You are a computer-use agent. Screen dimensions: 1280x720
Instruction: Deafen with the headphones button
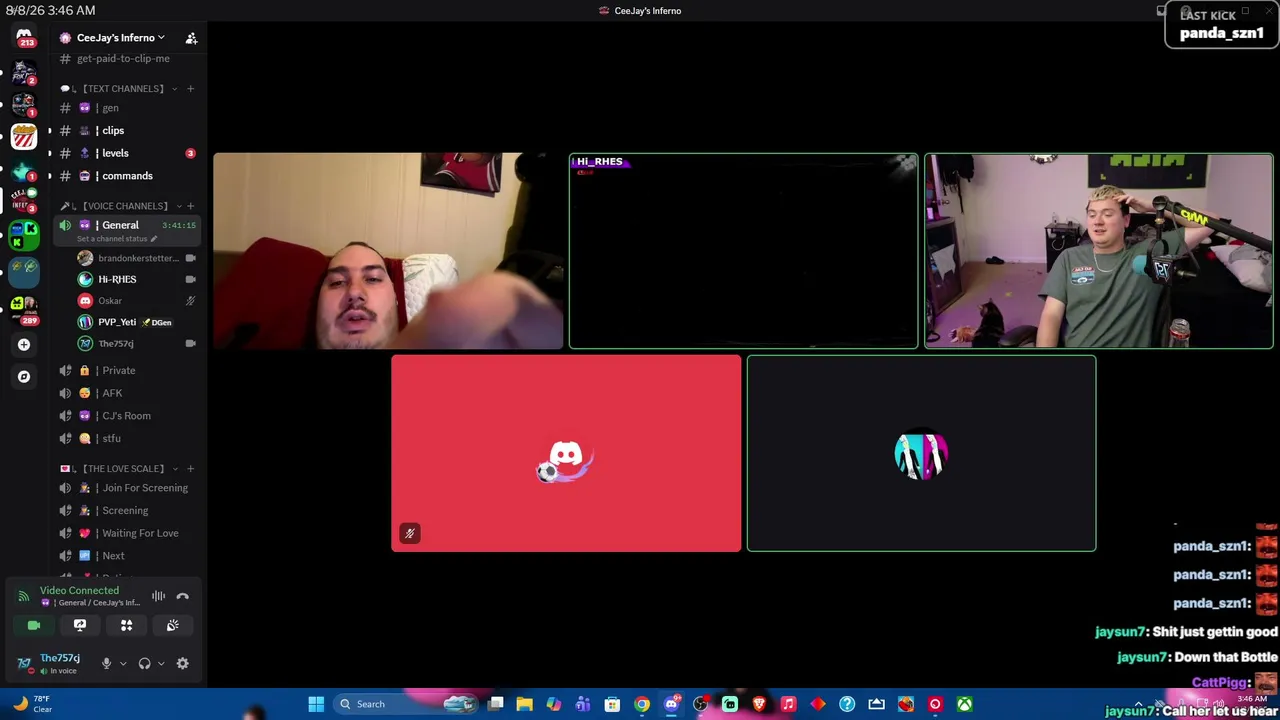point(144,663)
